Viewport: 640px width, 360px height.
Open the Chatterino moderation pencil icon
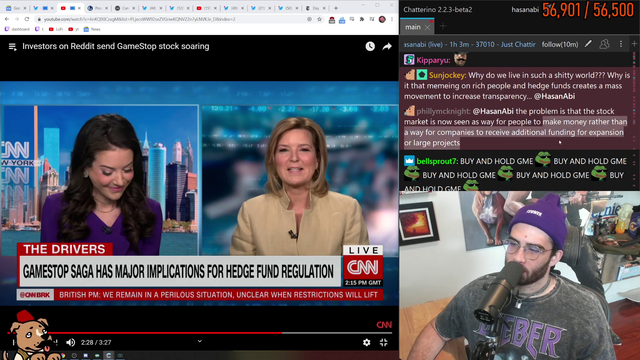tap(588, 44)
